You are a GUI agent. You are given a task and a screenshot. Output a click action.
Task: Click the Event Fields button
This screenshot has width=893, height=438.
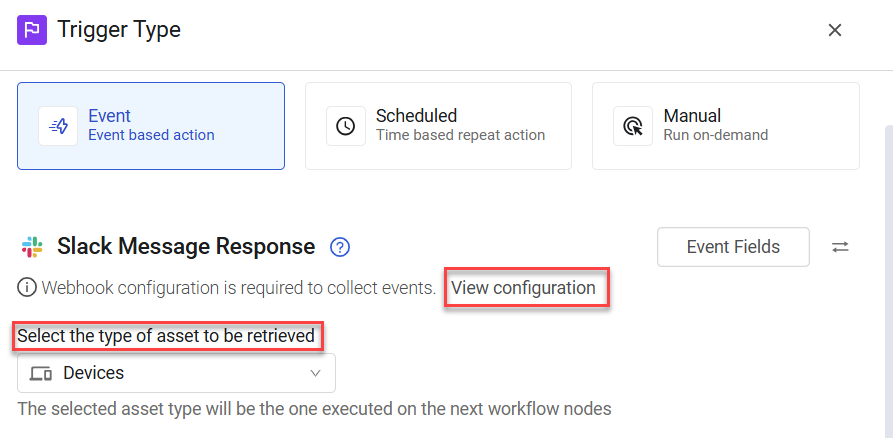(x=733, y=247)
